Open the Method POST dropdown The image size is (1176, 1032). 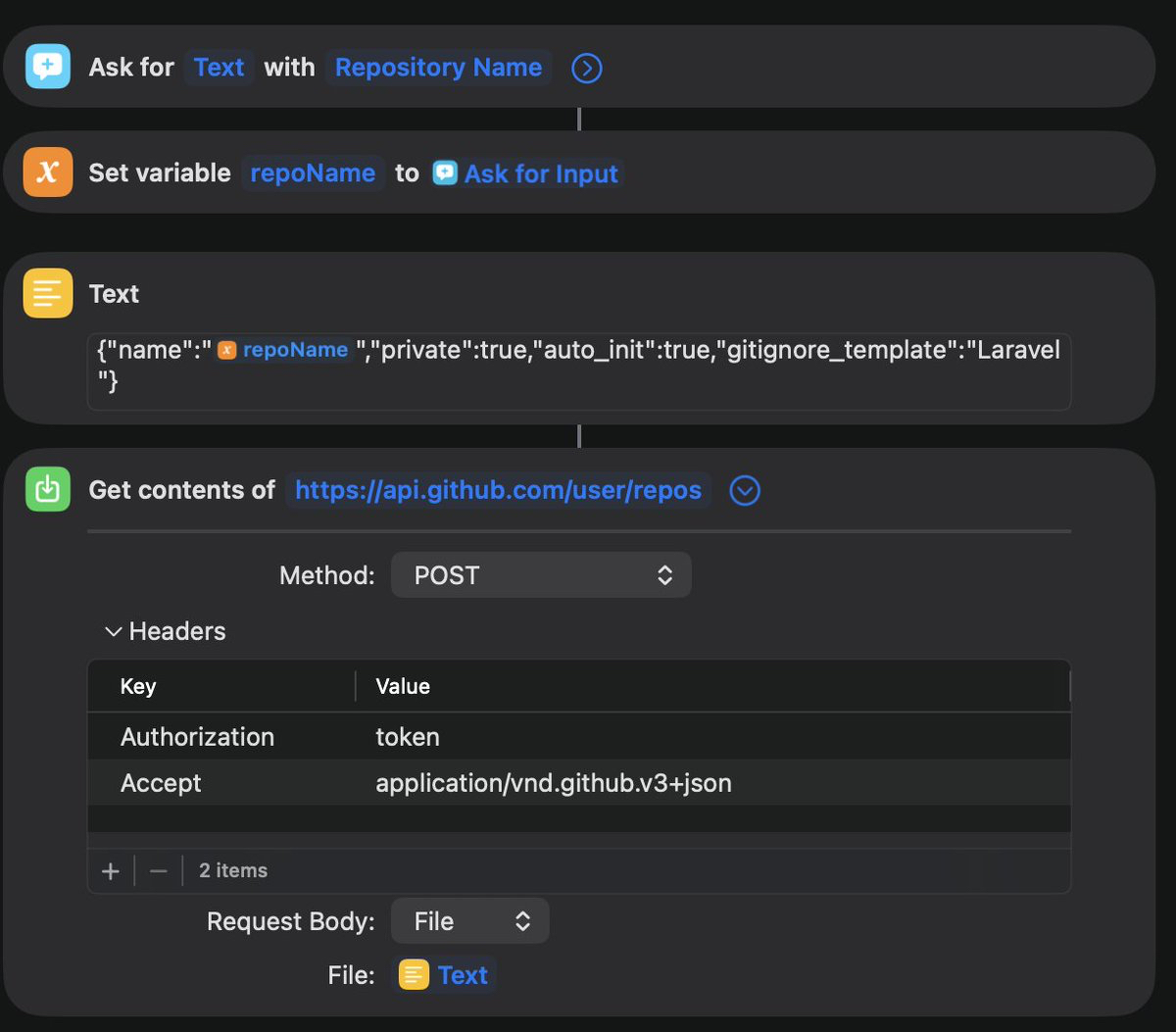point(541,575)
